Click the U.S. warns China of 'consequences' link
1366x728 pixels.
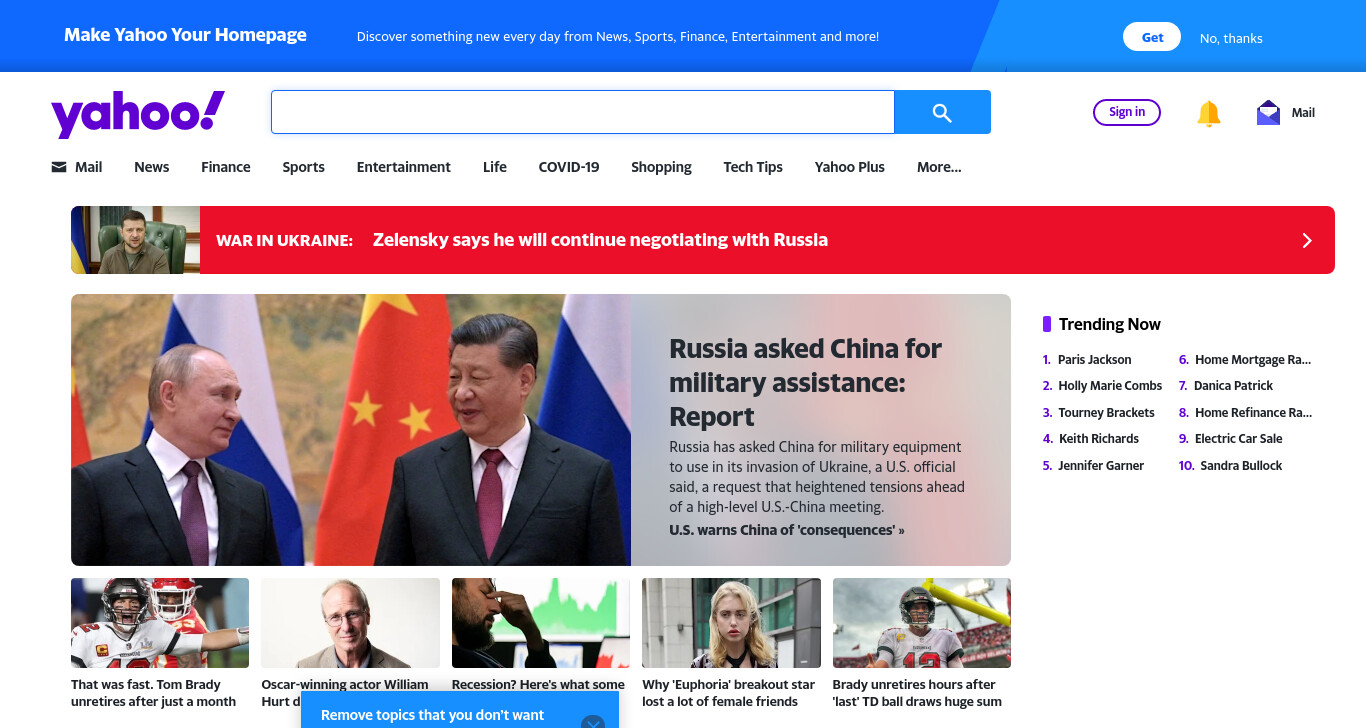click(786, 530)
